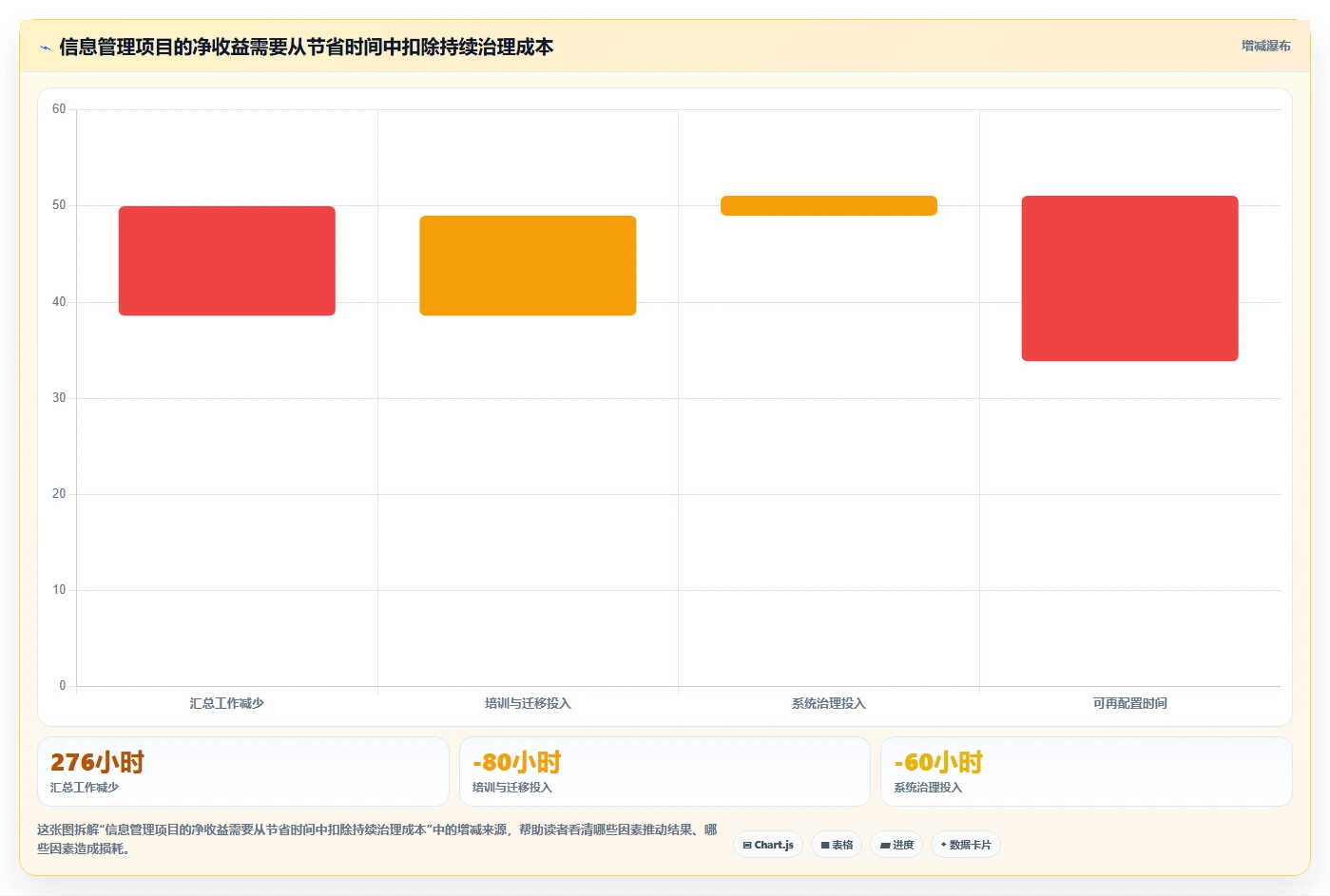The image size is (1330, 896).
Task: Open the -80小时 培训与迁移投入 card
Action: (665, 772)
